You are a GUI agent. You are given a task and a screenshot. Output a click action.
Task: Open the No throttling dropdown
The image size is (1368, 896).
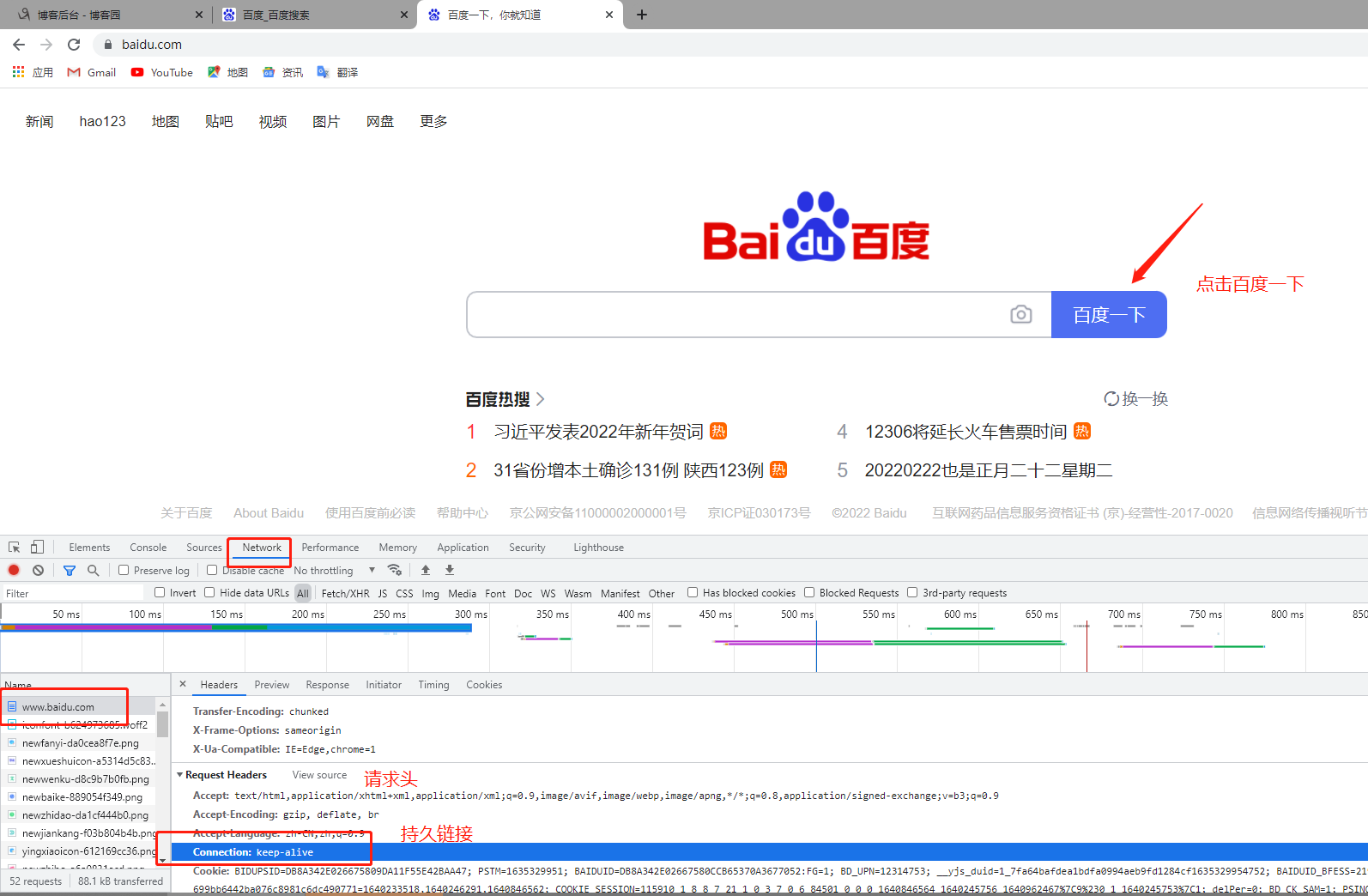point(335,571)
